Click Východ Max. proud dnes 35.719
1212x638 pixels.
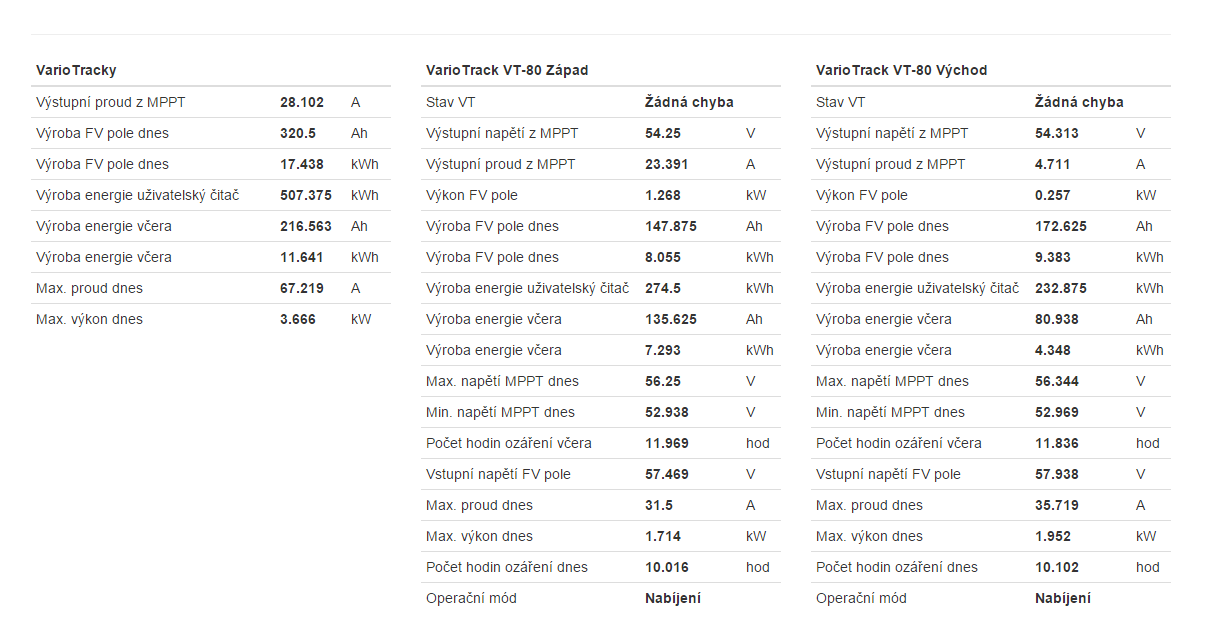click(1057, 505)
